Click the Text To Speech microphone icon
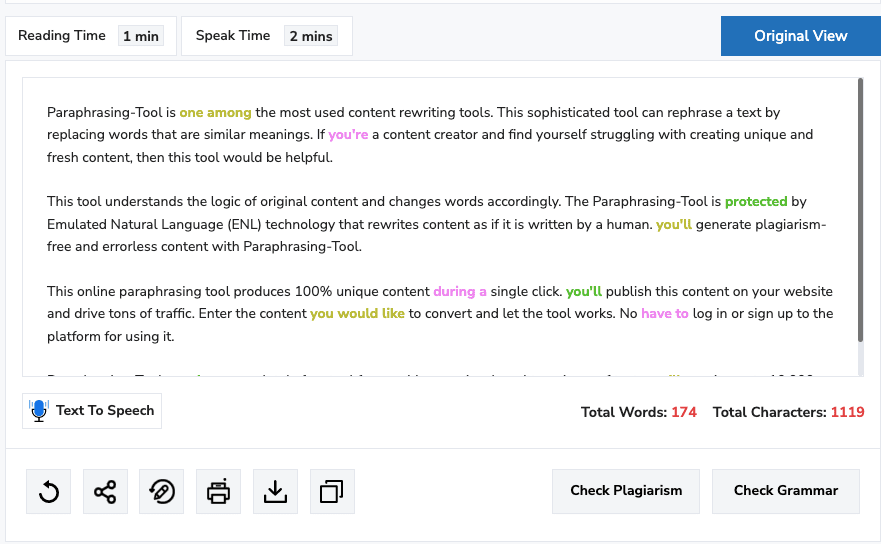The height and width of the screenshot is (544, 881). (x=39, y=411)
